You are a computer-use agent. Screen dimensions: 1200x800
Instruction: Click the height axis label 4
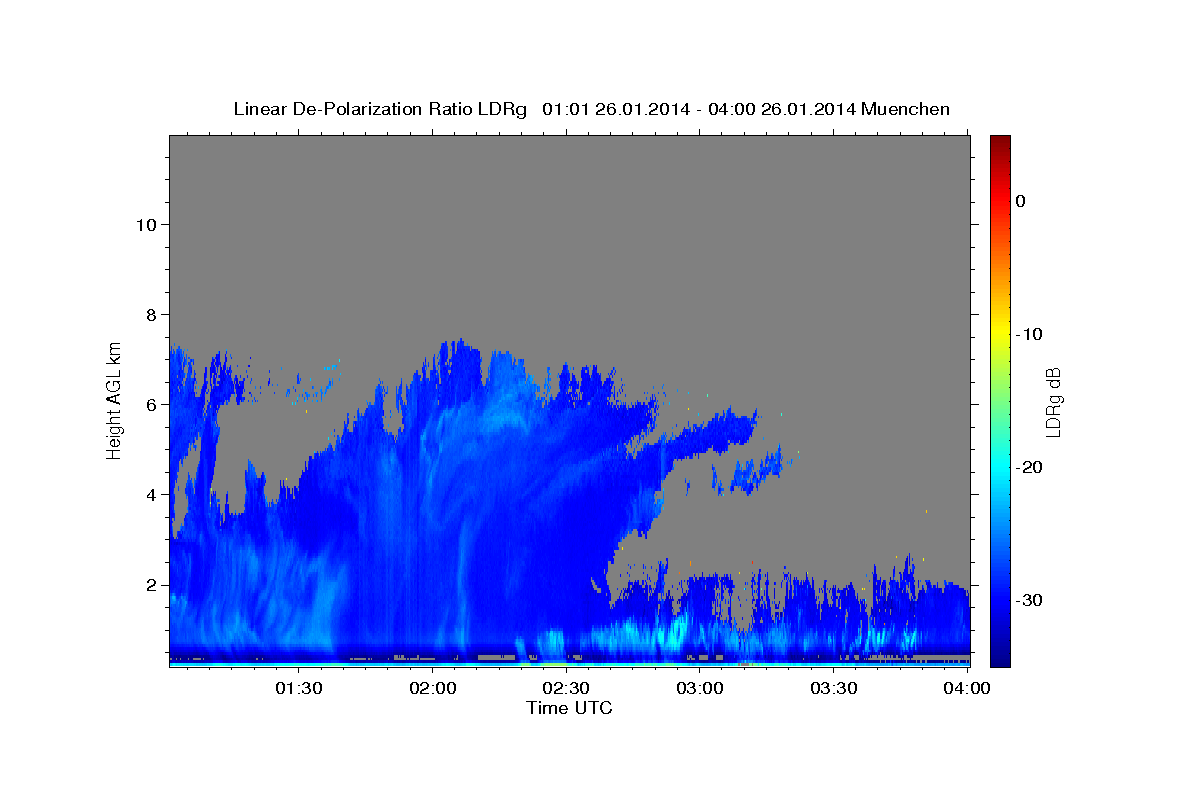coord(149,495)
